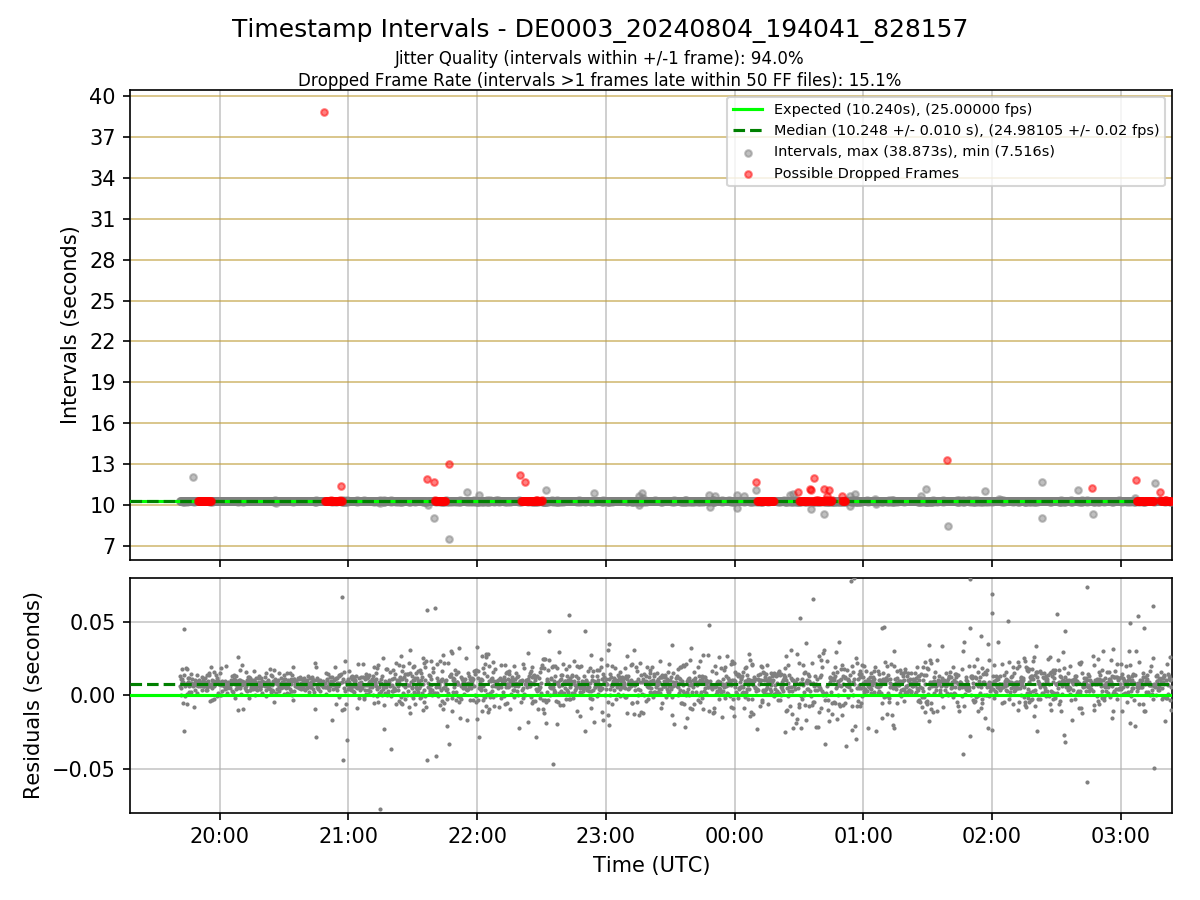Screen dimensions: 1200x900
Task: Click the x-axis tick label '00:00'
Action: [734, 835]
